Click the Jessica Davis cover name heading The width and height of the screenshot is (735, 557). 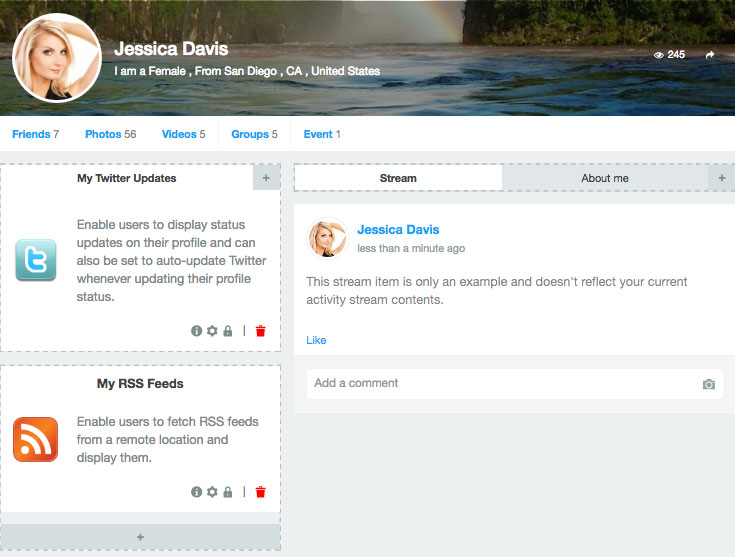tap(171, 49)
